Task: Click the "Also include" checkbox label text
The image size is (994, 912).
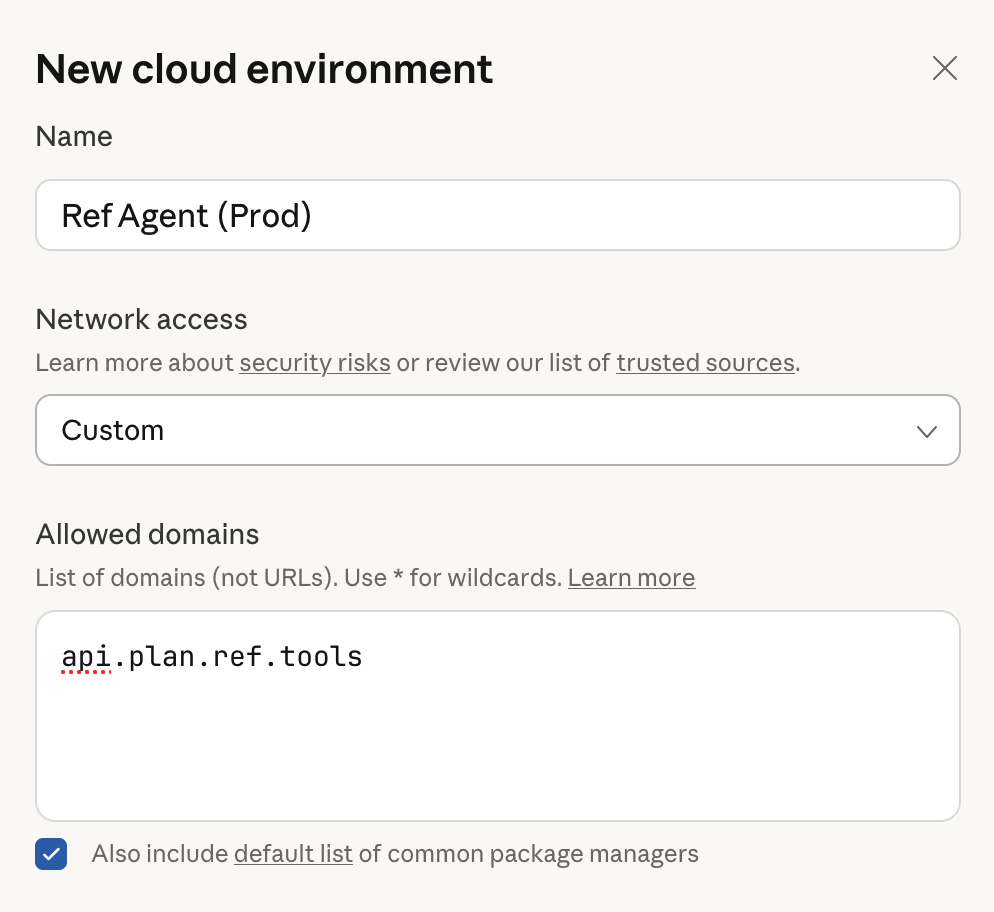Action: (x=160, y=854)
